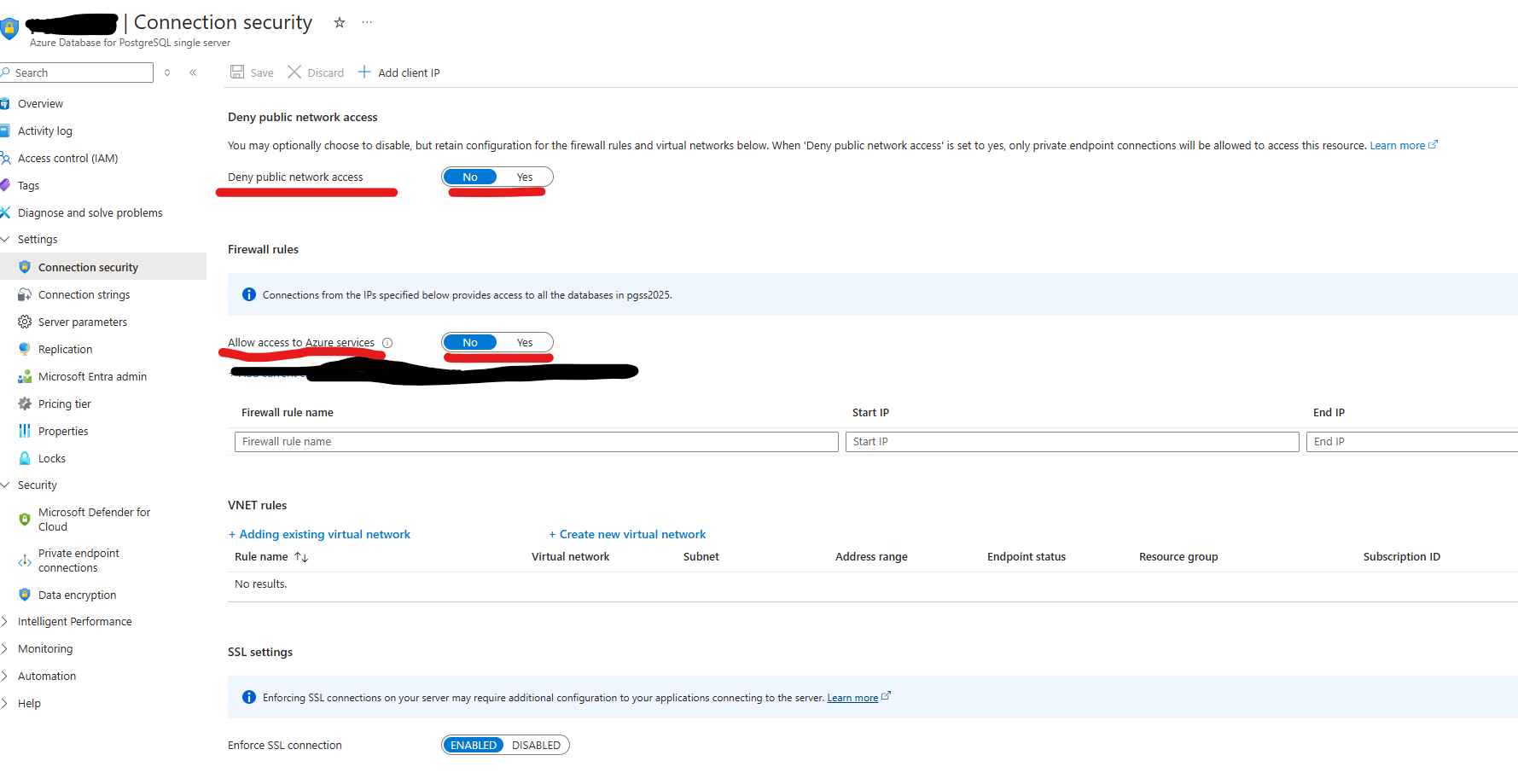Click the Add client IP plus icon
This screenshot has width=1518, height=784.
[x=364, y=72]
